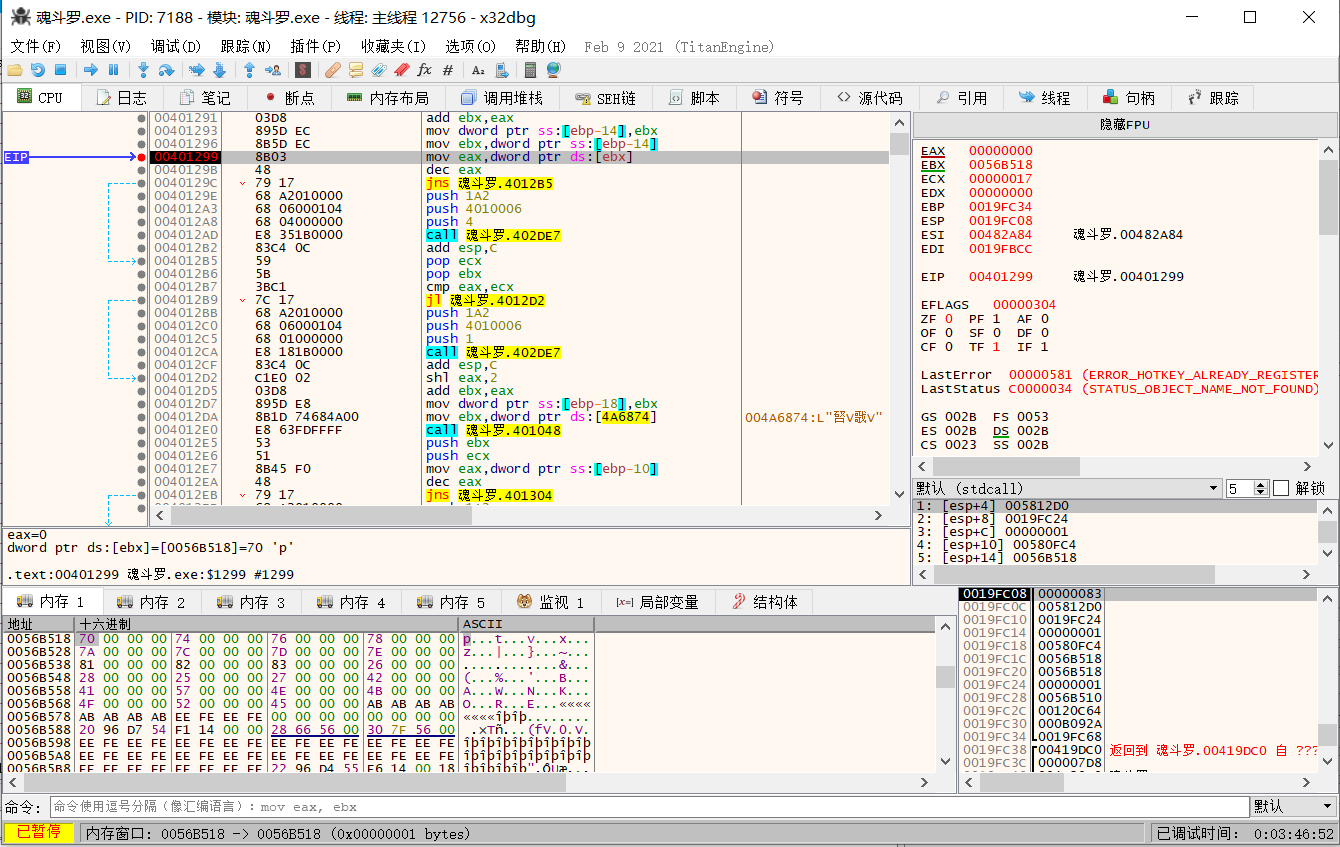Click the Open file folder icon
Screen dimensions: 1340x847
tap(14, 70)
